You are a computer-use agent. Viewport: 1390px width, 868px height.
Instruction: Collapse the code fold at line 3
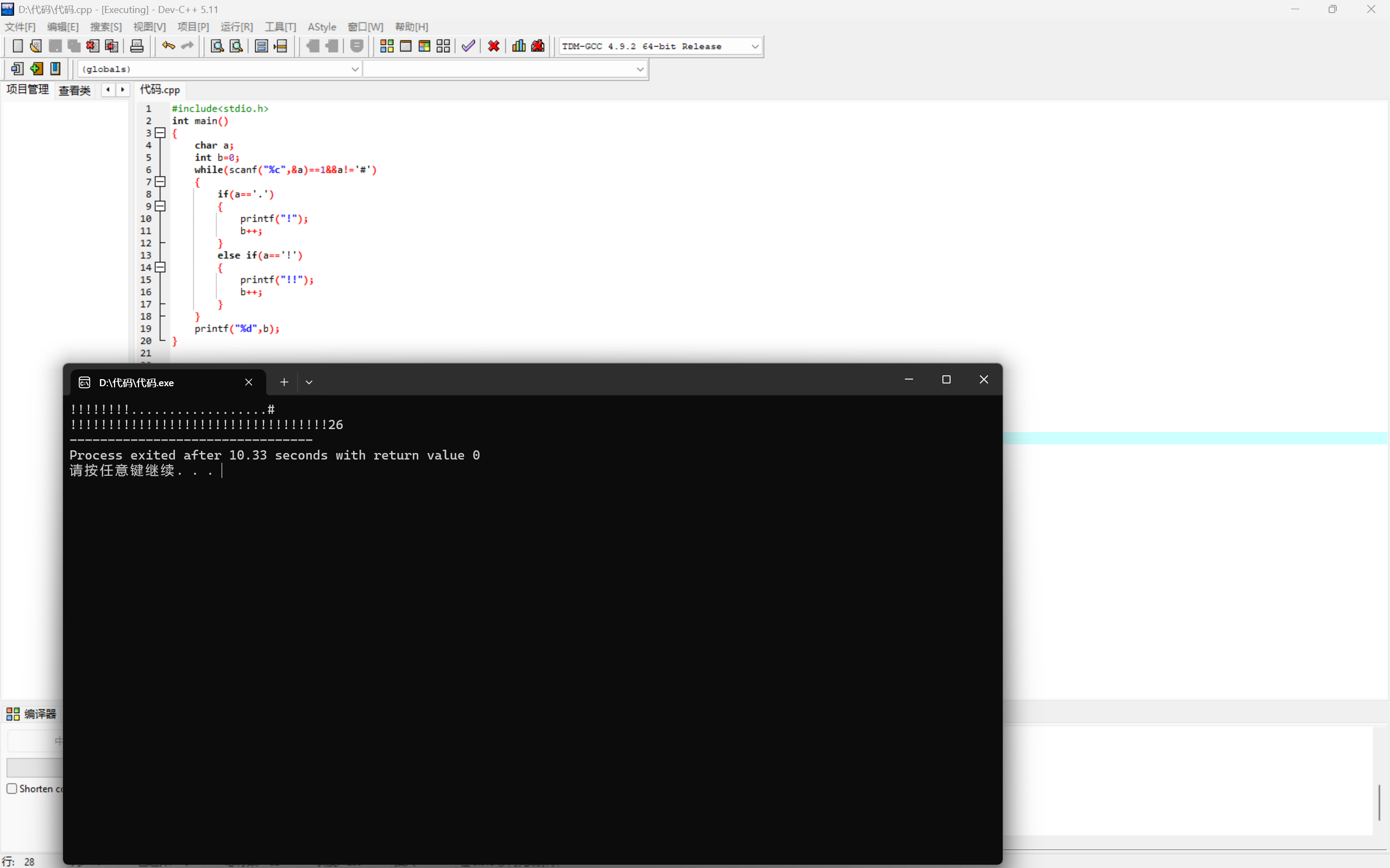coord(161,133)
